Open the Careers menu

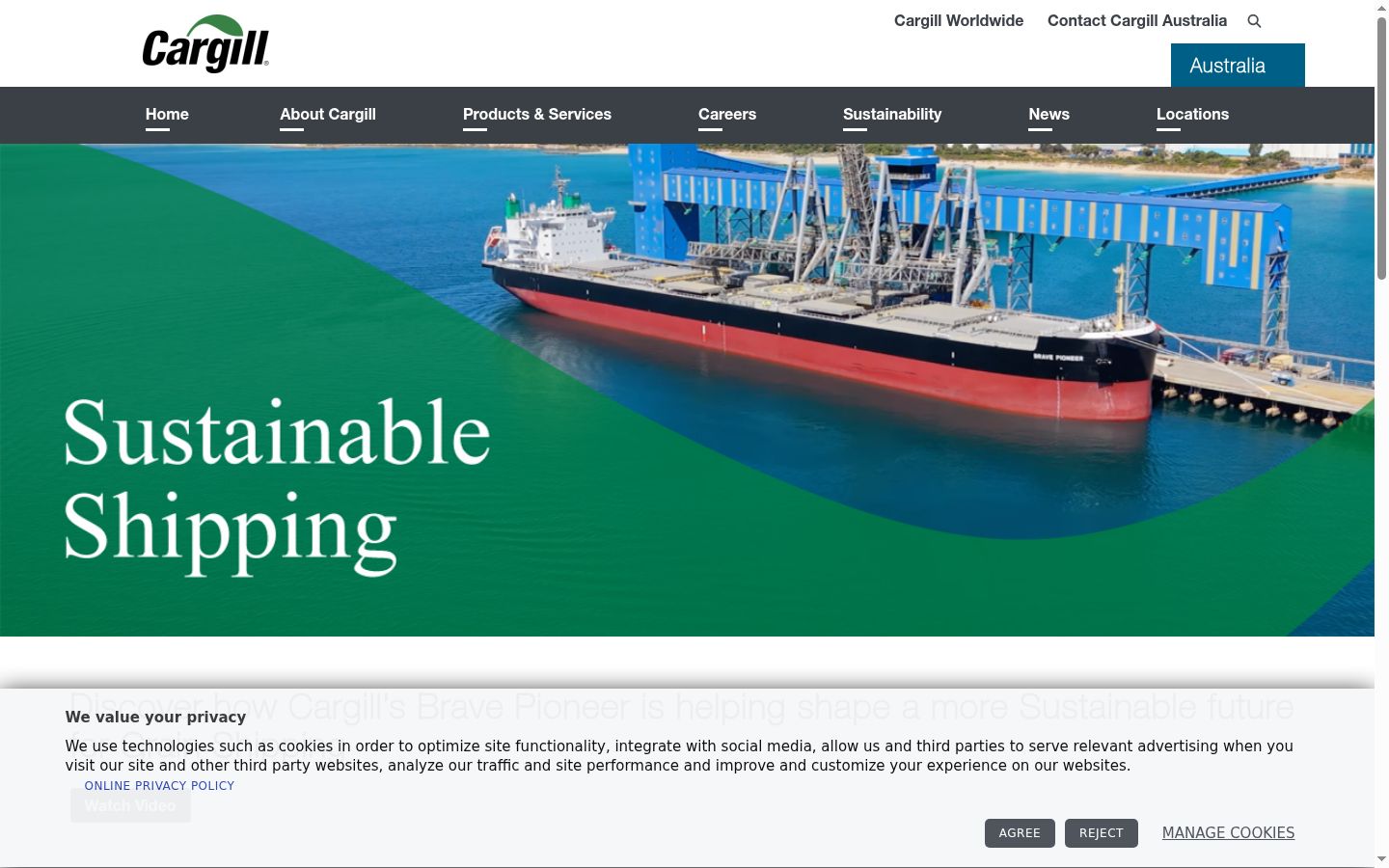(x=727, y=114)
